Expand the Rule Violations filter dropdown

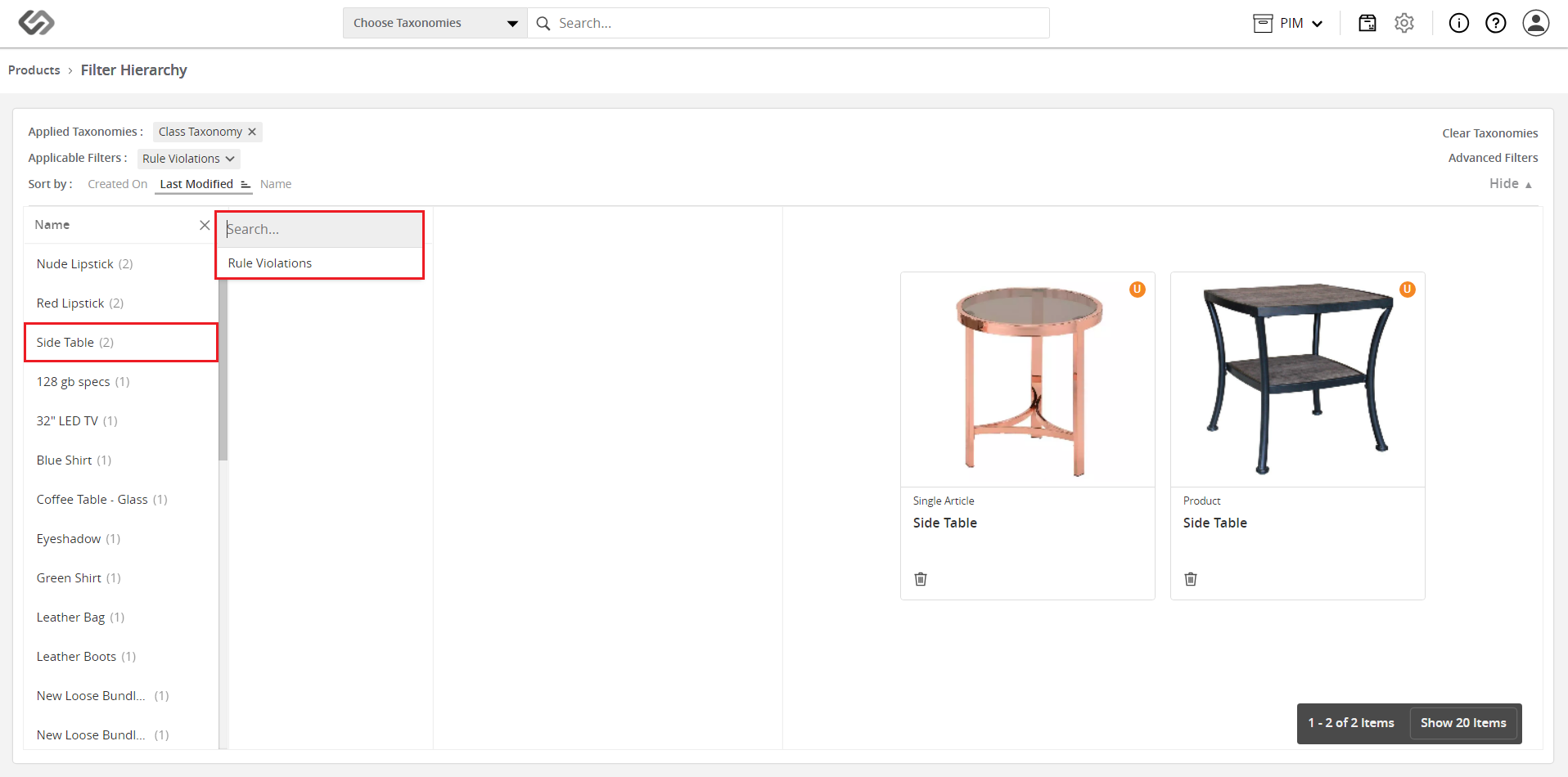pos(188,159)
